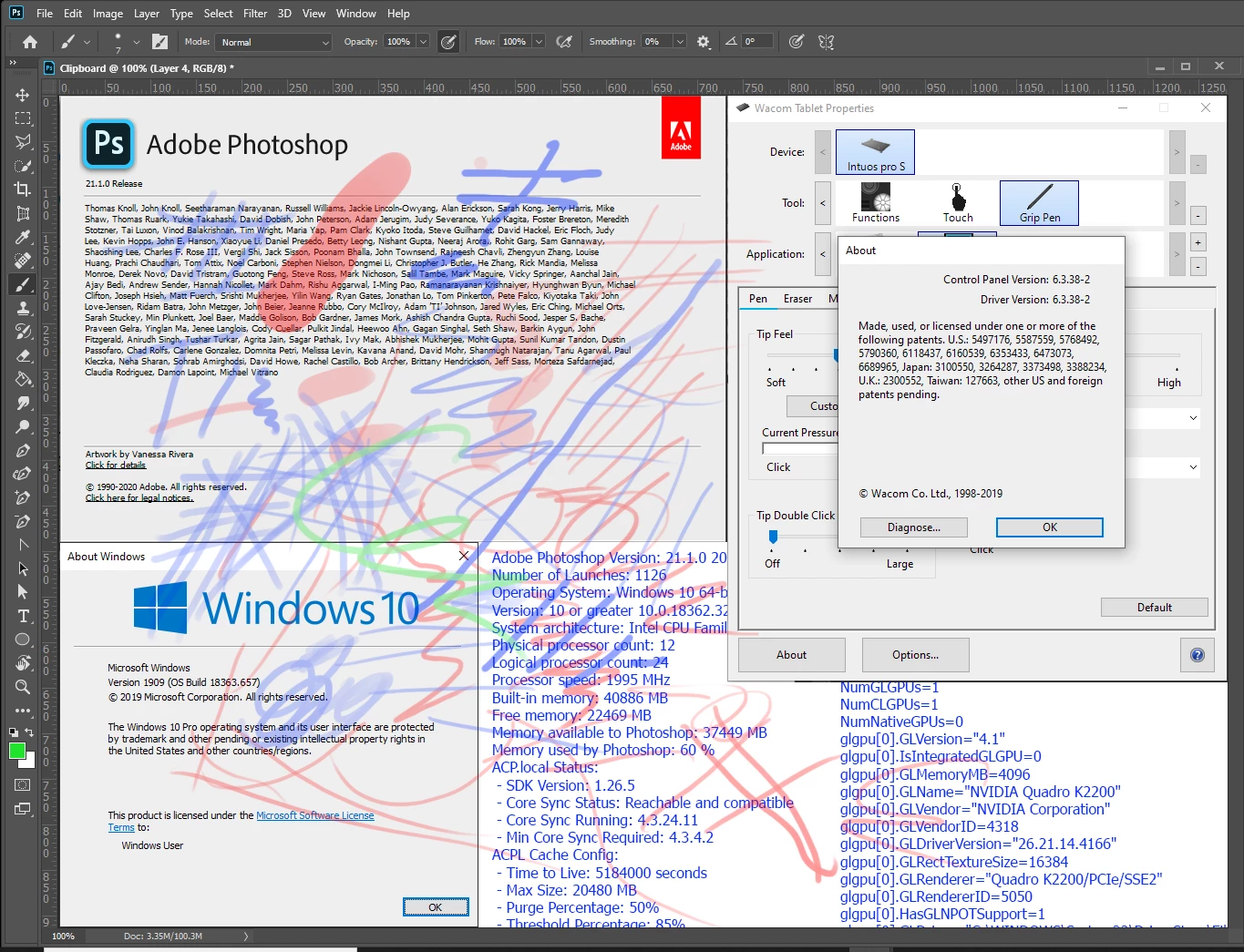
Task: Reset default foreground and background colors
Action: tap(13, 732)
